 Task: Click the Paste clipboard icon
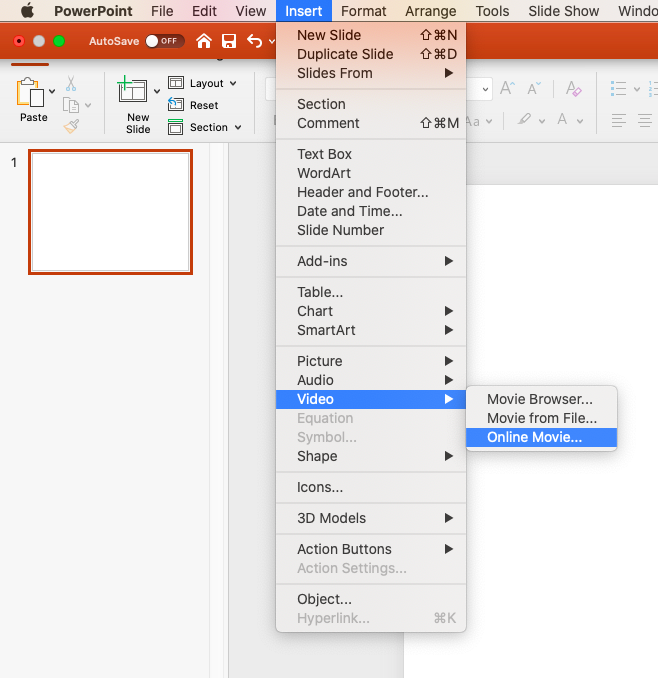[30, 92]
